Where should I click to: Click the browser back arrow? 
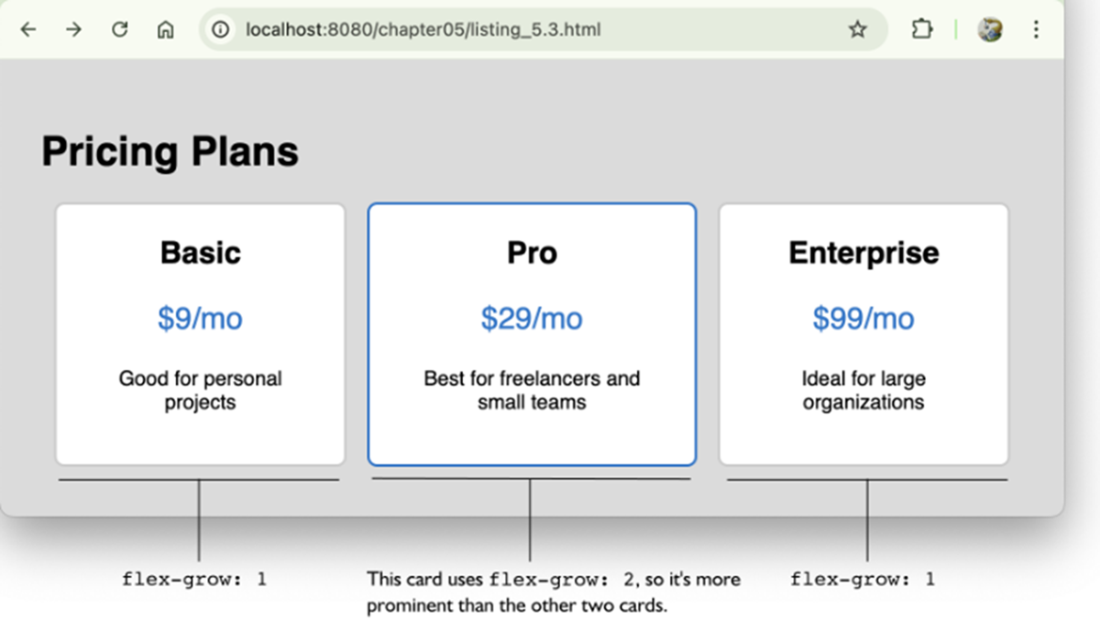[28, 30]
